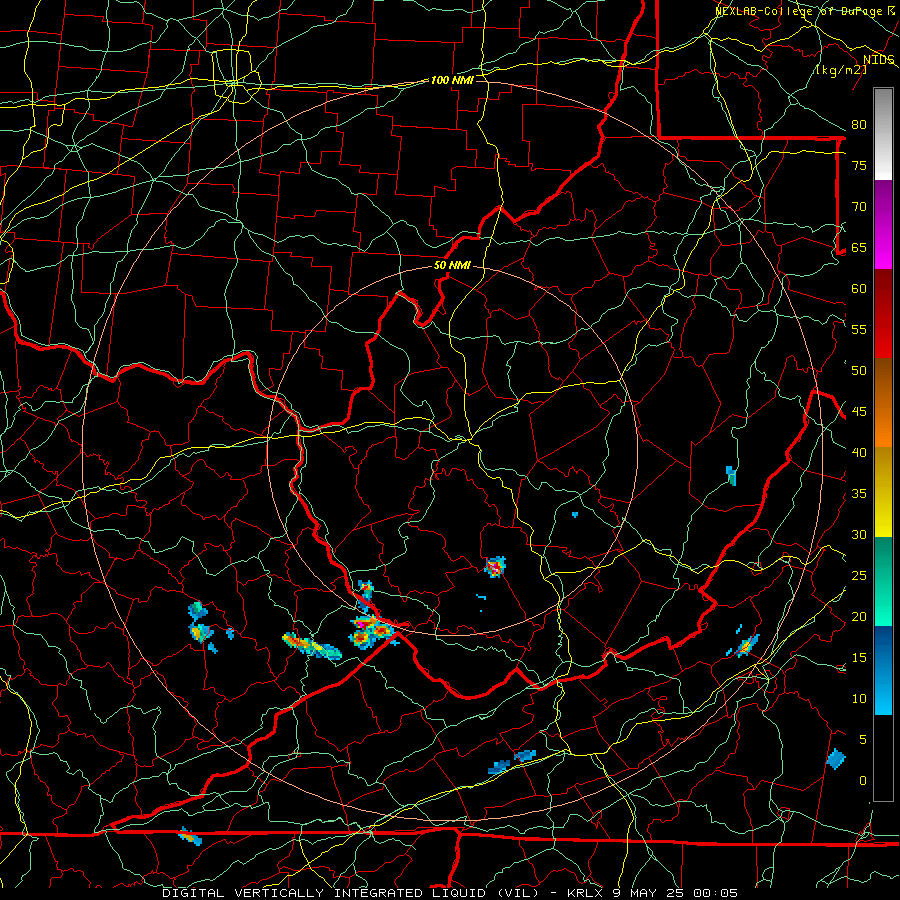Click the 15 value on the VIL scale

pos(859,658)
